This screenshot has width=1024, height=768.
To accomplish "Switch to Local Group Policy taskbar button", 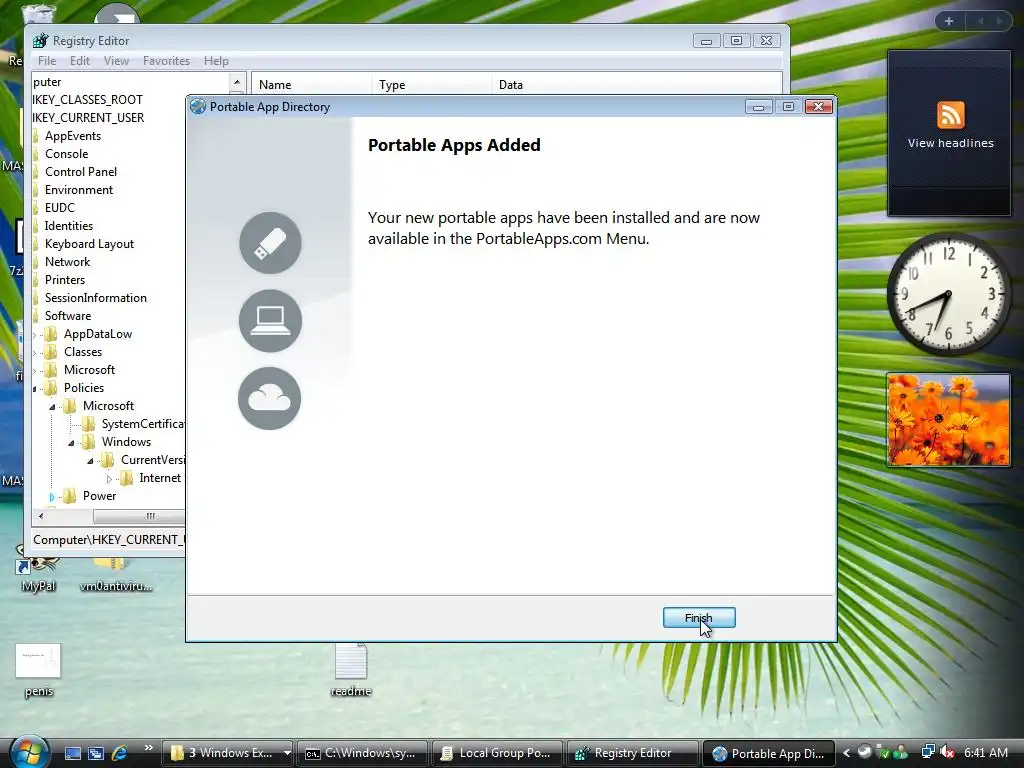I will pyautogui.click(x=496, y=753).
